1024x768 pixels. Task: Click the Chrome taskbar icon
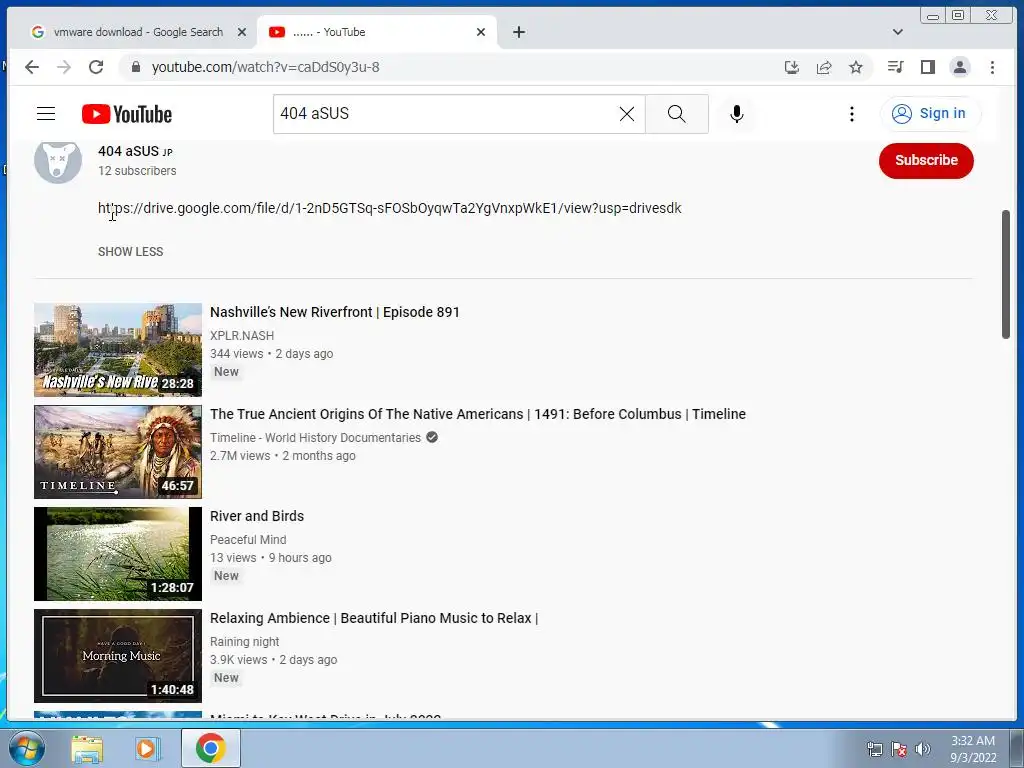pyautogui.click(x=210, y=748)
